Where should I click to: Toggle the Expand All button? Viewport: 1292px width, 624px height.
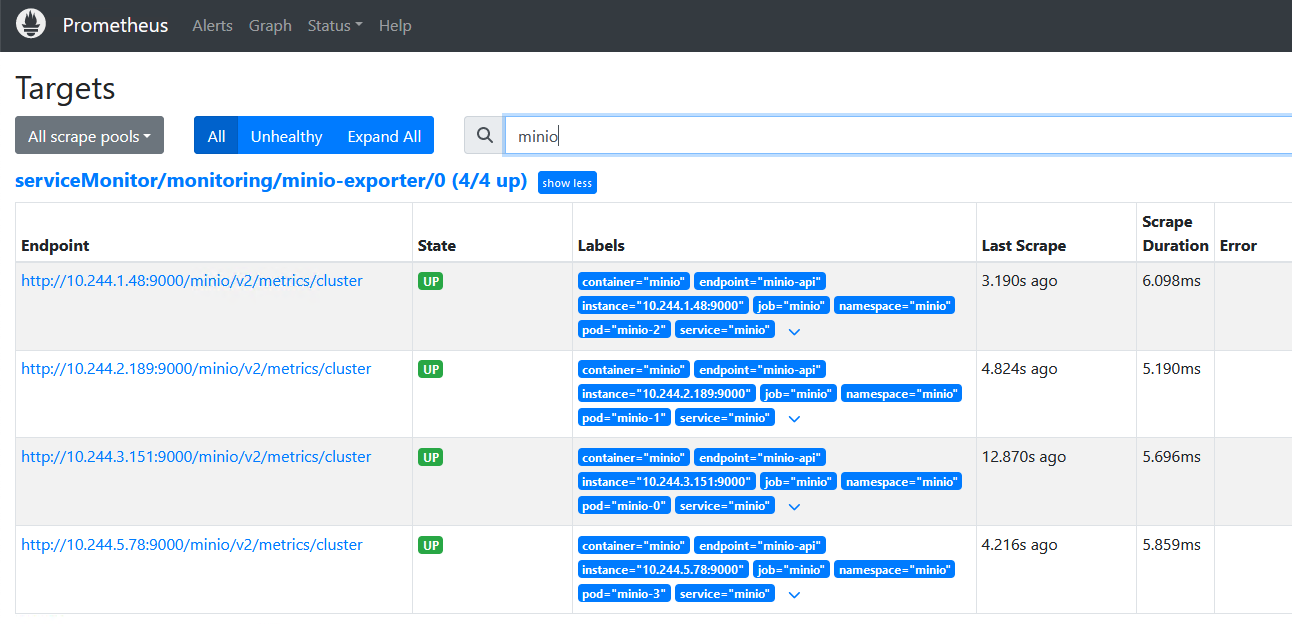click(x=384, y=136)
